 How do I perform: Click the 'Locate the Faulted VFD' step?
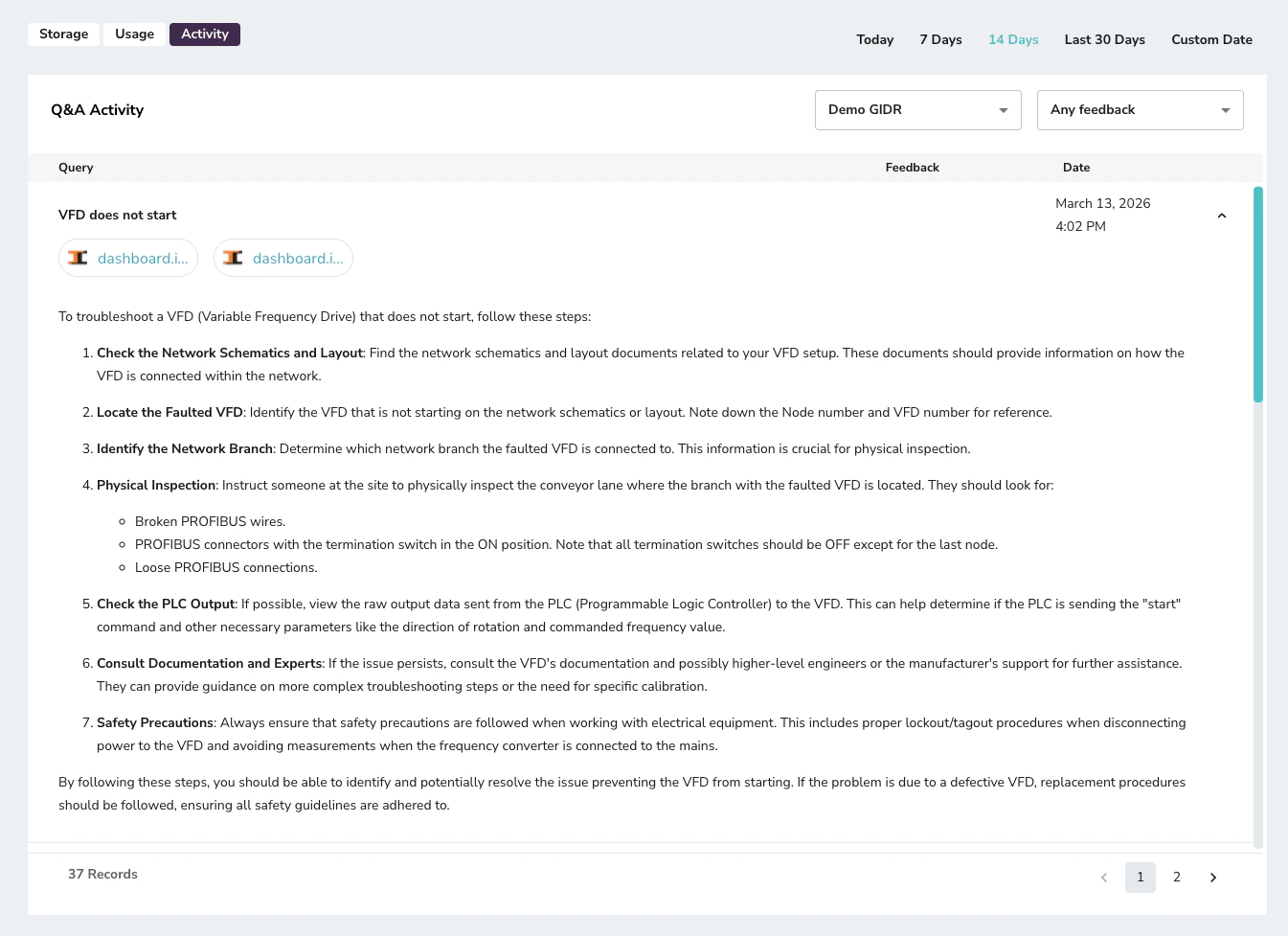[169, 413]
